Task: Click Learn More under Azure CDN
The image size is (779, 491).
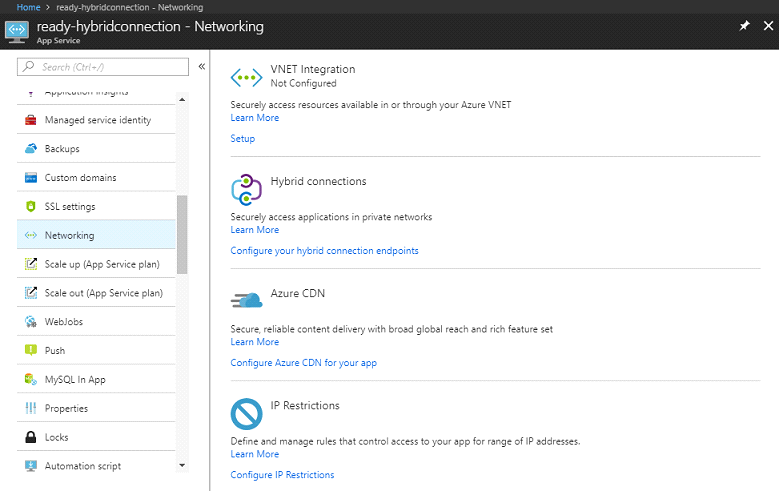Action: click(254, 342)
